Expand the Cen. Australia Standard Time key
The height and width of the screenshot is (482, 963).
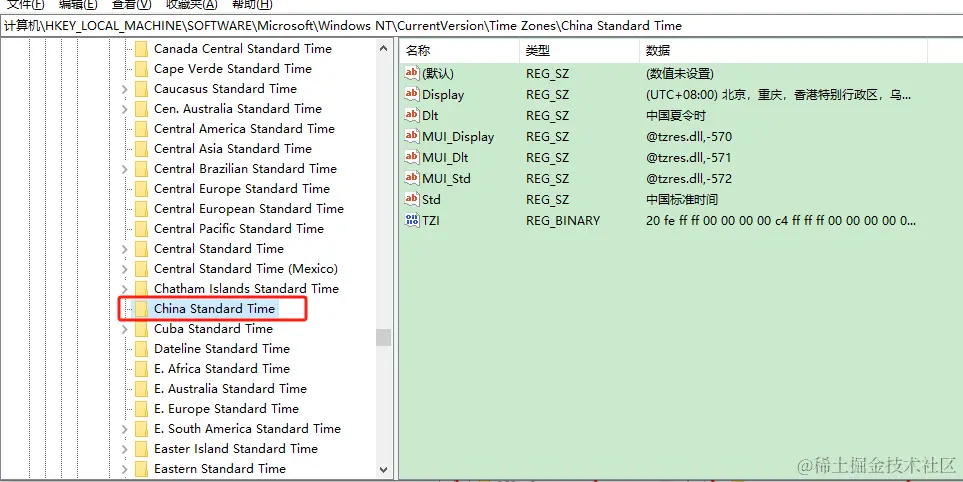(x=125, y=109)
